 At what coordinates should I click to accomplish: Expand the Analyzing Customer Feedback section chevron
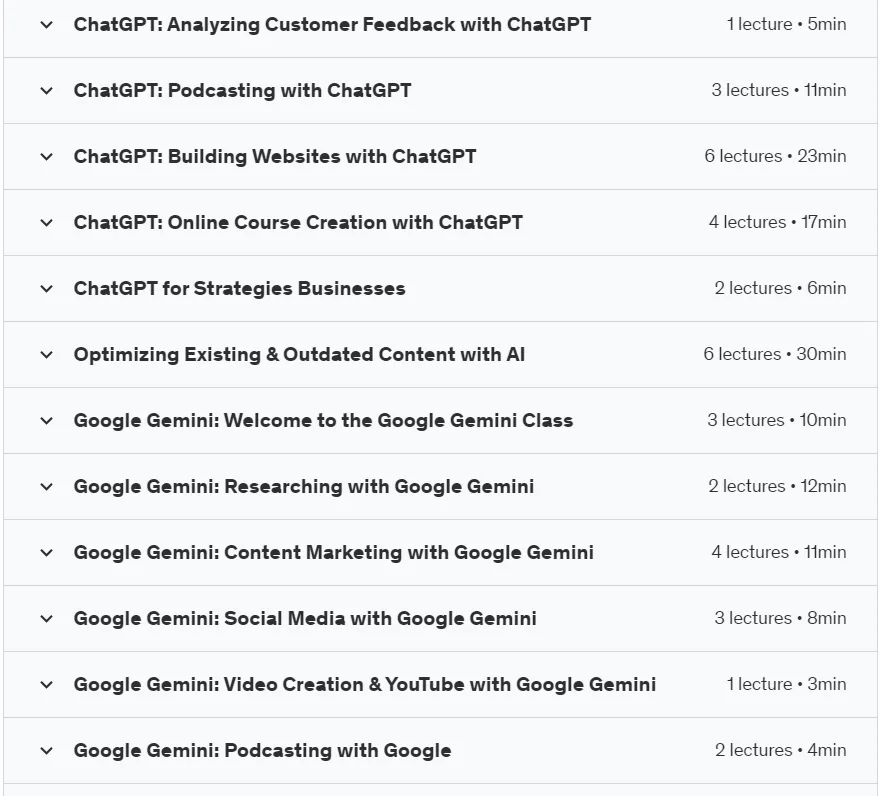pyautogui.click(x=47, y=25)
